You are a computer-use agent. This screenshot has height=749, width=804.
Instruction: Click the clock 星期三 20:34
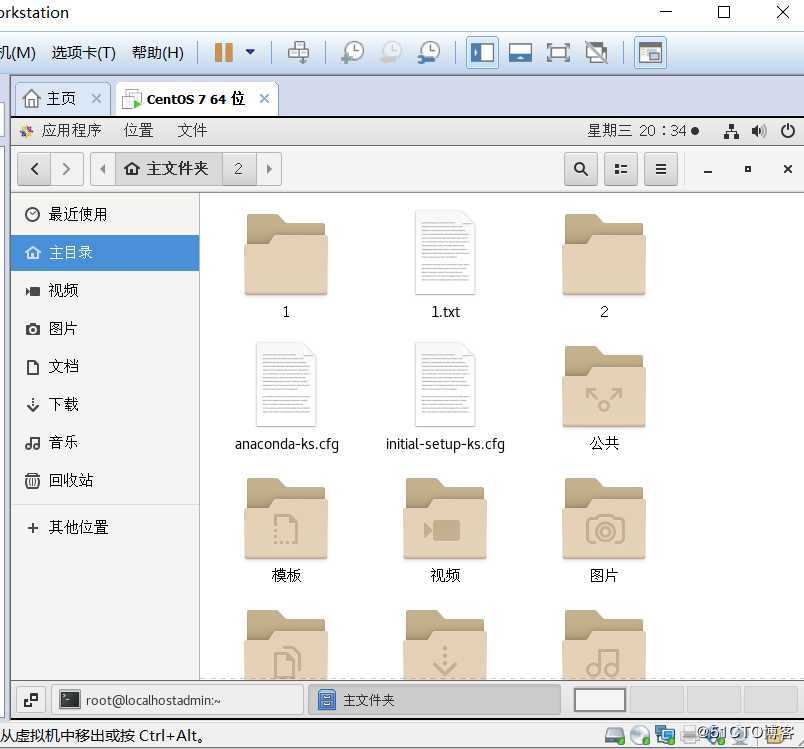(642, 131)
